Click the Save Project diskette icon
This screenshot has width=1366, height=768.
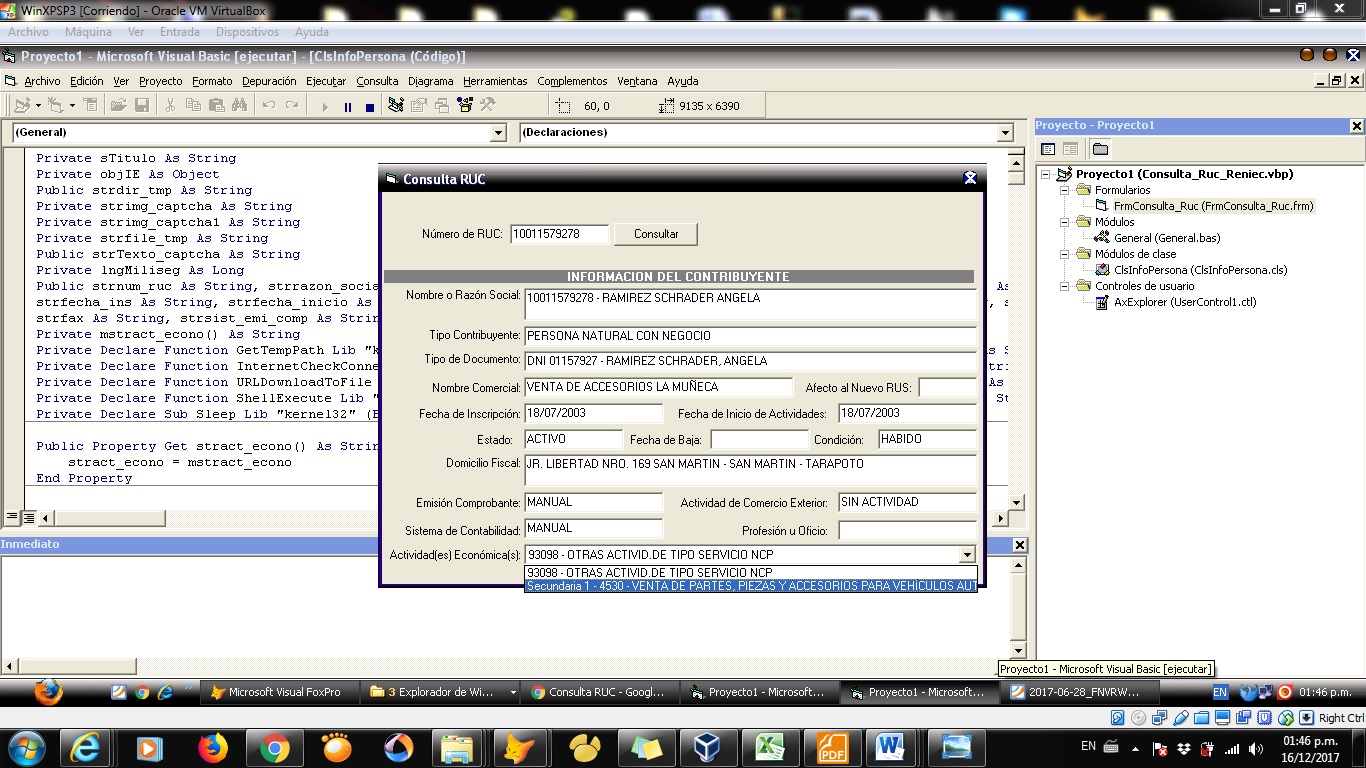141,105
